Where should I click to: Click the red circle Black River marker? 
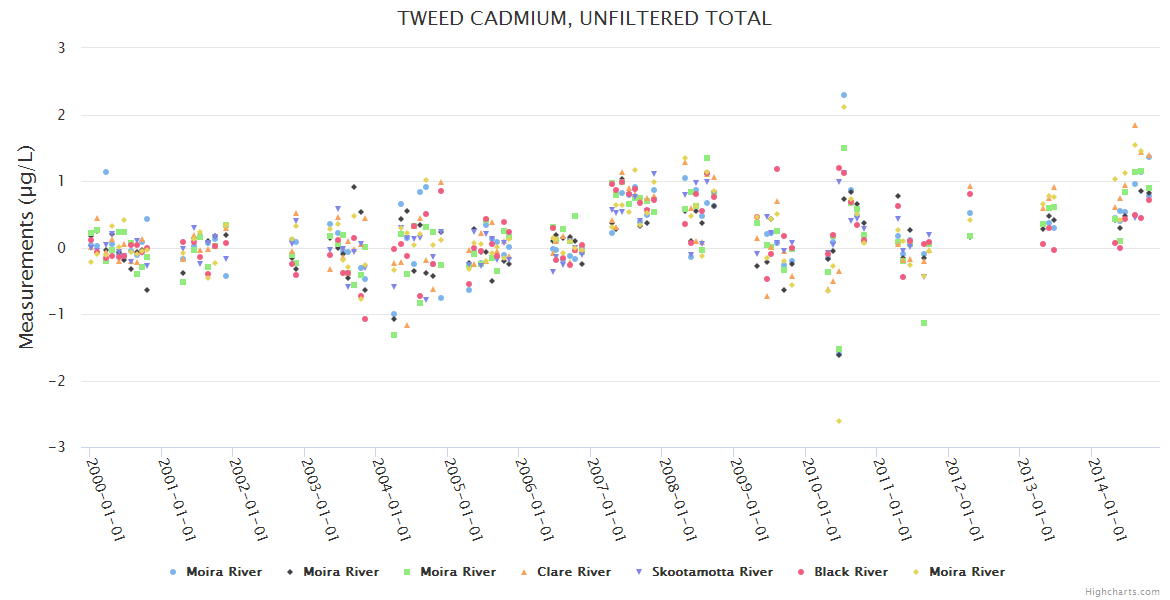pyautogui.click(x=801, y=572)
